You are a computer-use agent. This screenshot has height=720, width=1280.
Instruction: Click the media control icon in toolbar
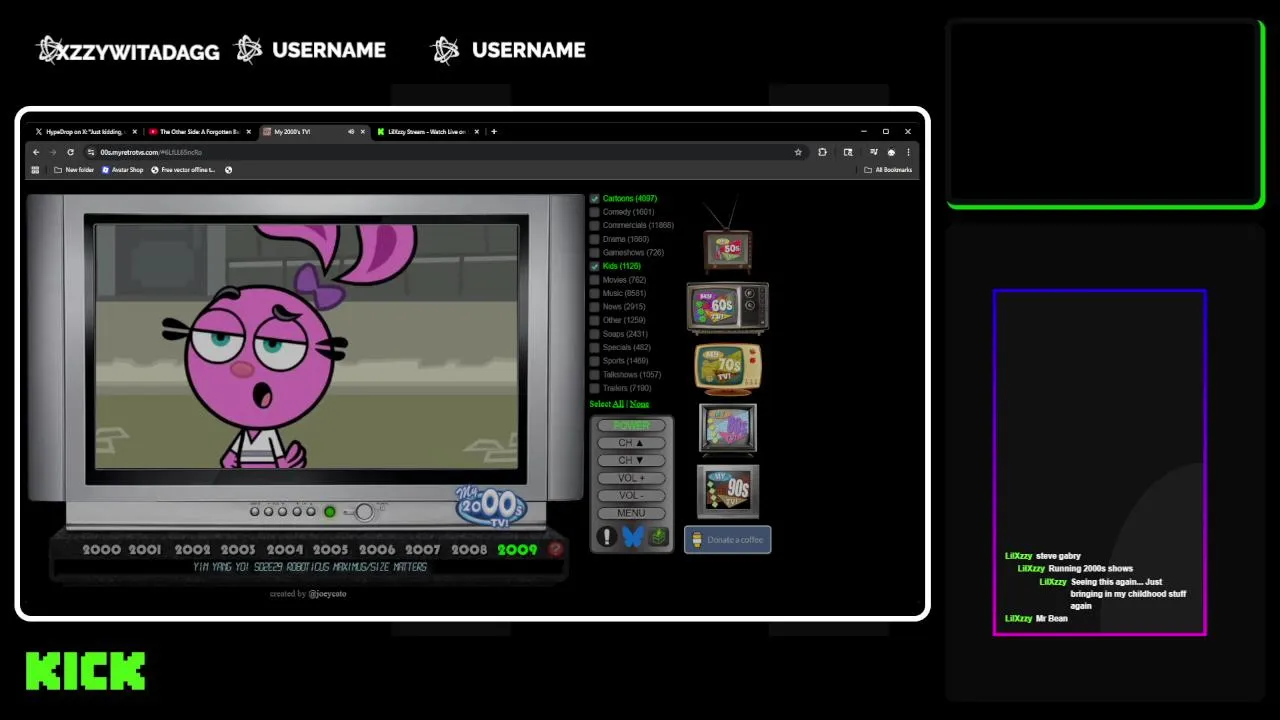tap(873, 152)
